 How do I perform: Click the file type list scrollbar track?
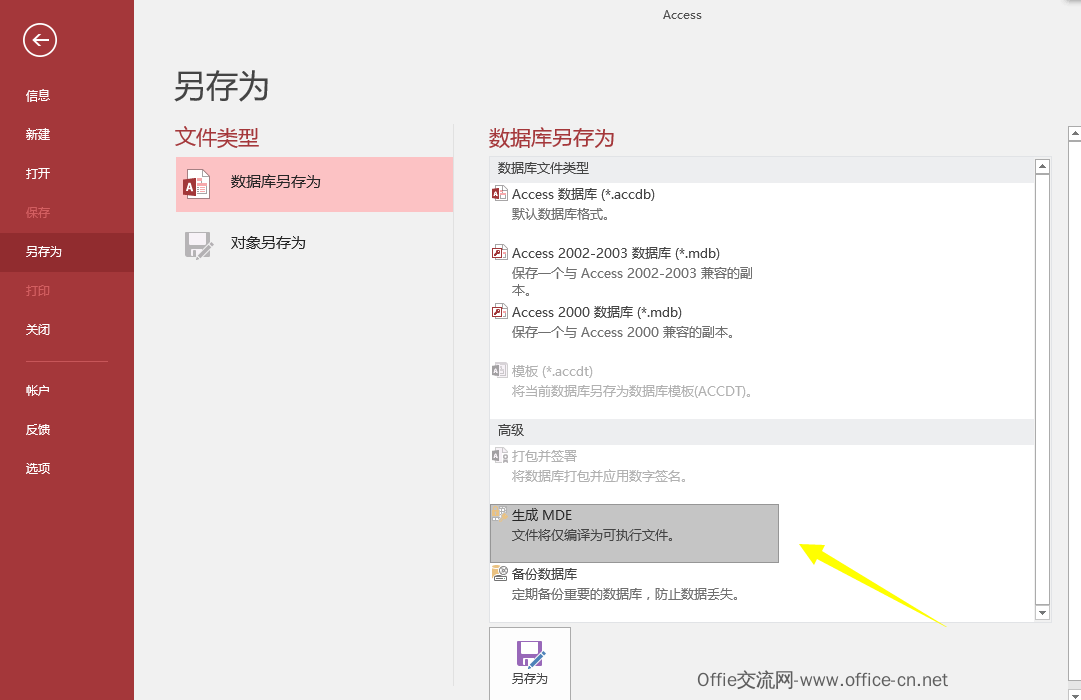[1042, 390]
